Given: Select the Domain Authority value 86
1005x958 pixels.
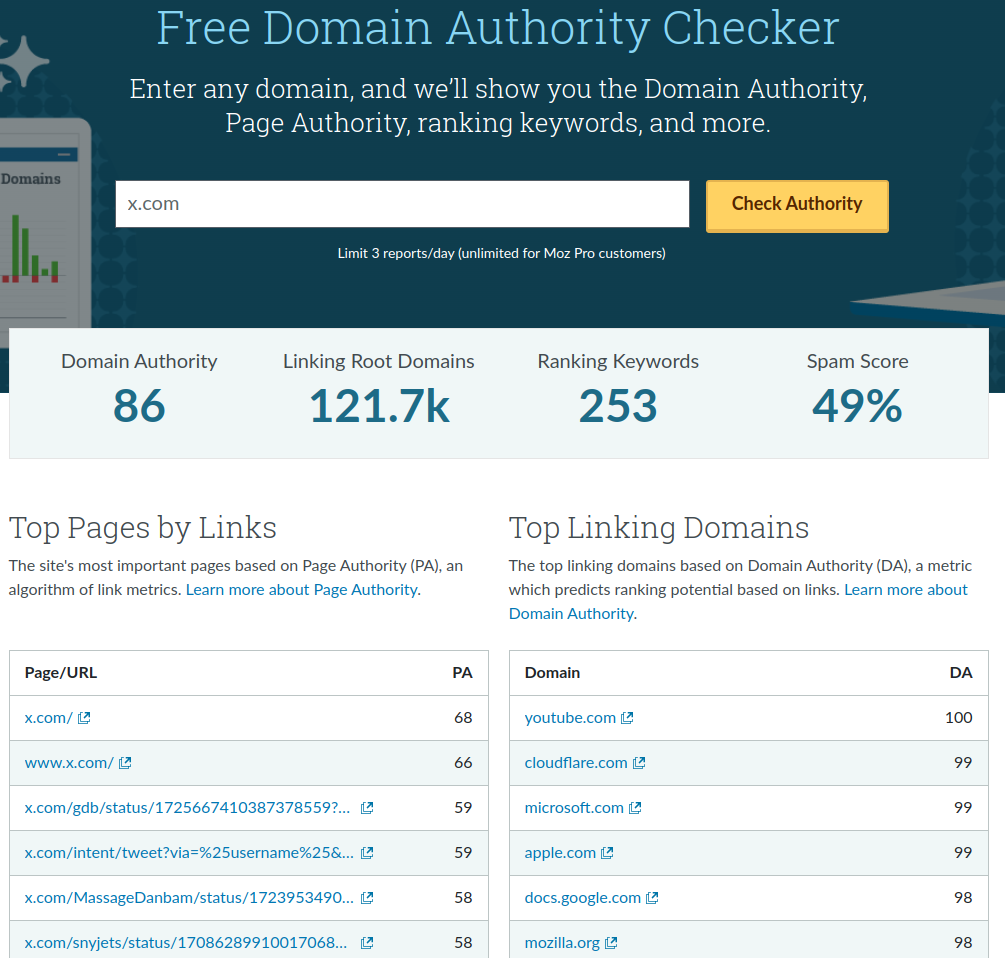Looking at the screenshot, I should coord(139,406).
